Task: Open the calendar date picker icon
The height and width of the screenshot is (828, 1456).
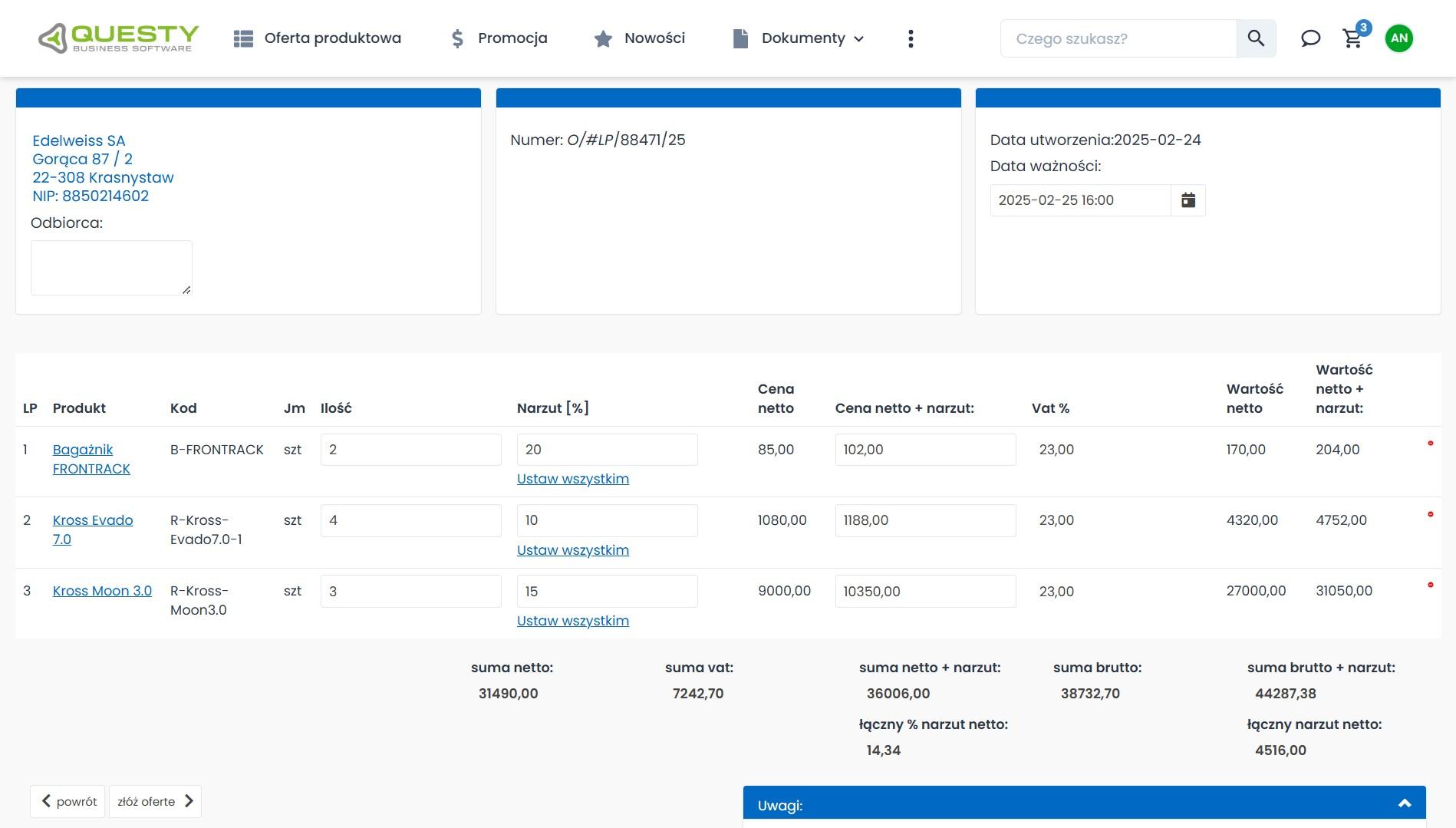Action: pos(1188,200)
